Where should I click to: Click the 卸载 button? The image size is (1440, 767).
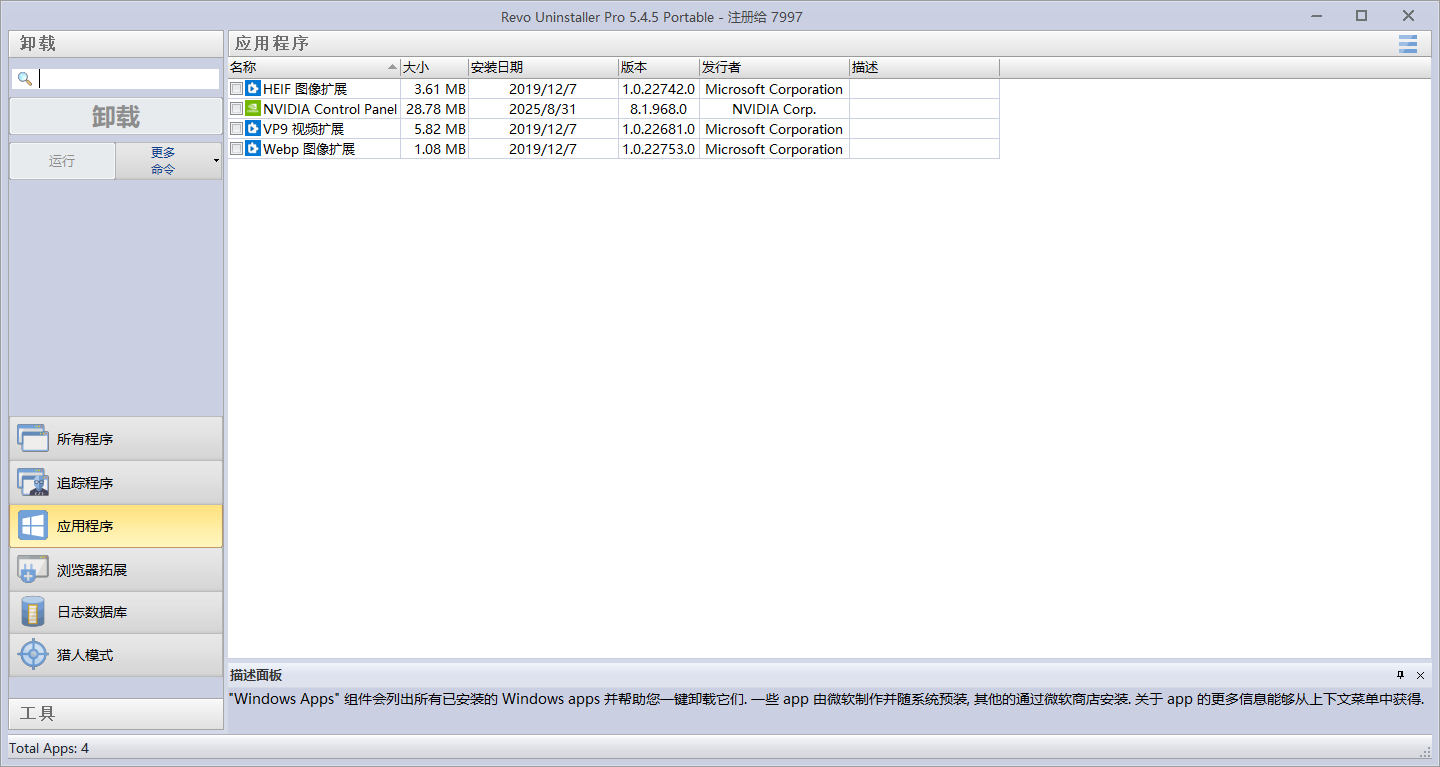point(116,116)
